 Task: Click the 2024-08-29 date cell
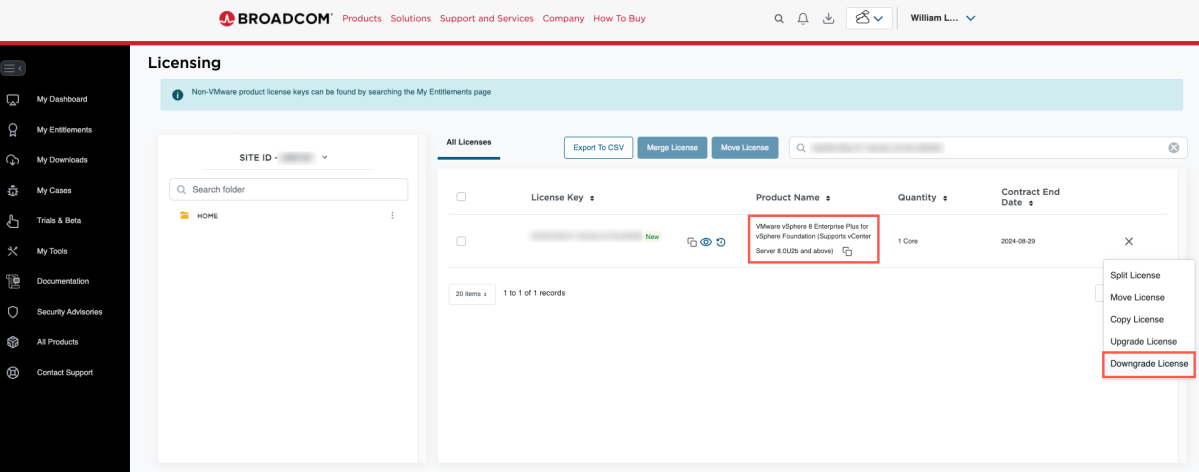pos(1019,241)
